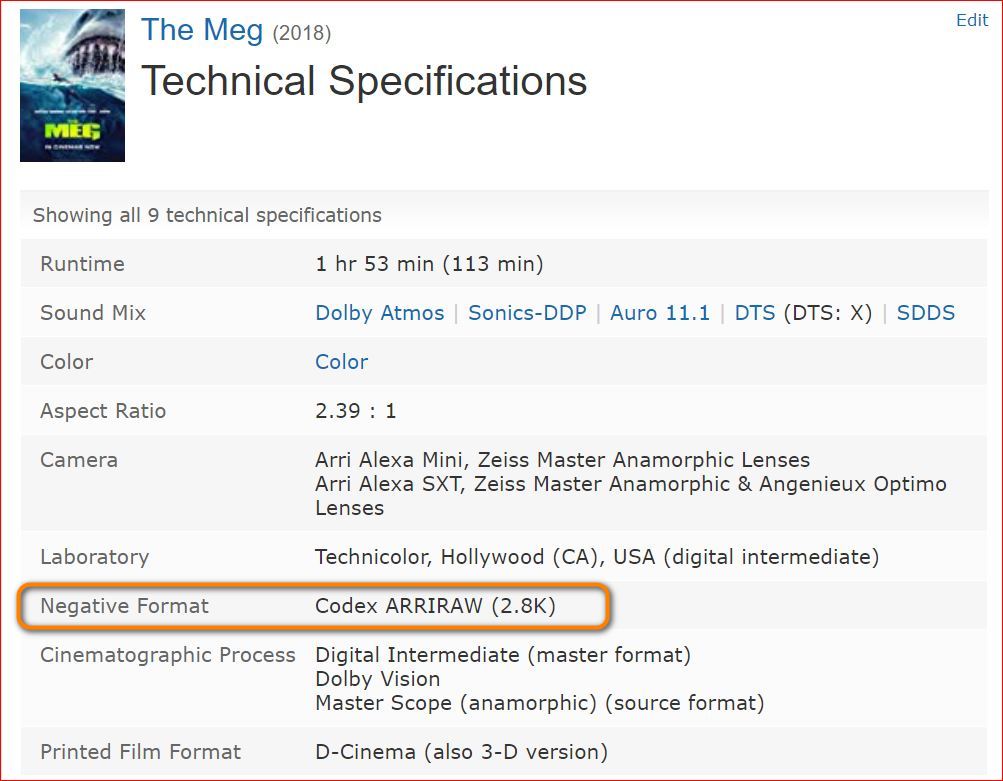
Task: Click the Camera row label
Action: point(79,460)
